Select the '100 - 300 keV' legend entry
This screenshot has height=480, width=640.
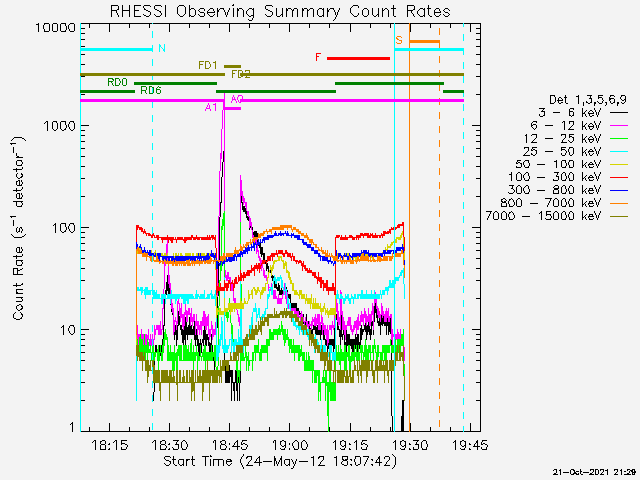click(568, 177)
